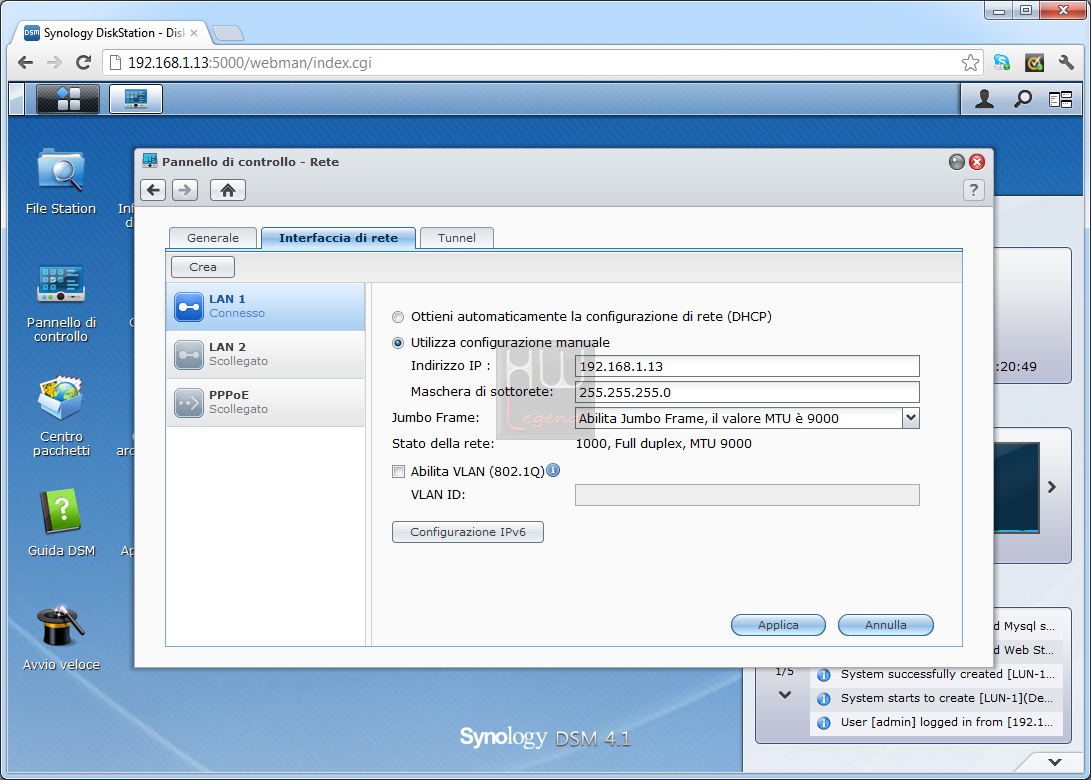Switch to the Generale tab
1091x780 pixels.
pos(213,238)
